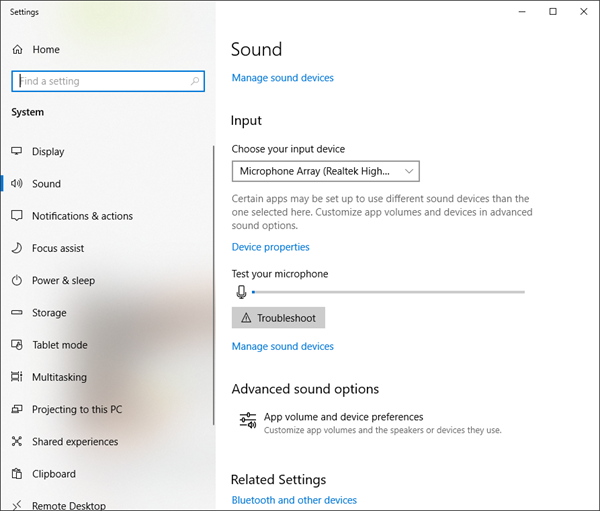Screen dimensions: 600x511
Task: Click the microphone test level bar
Action: pyautogui.click(x=388, y=292)
